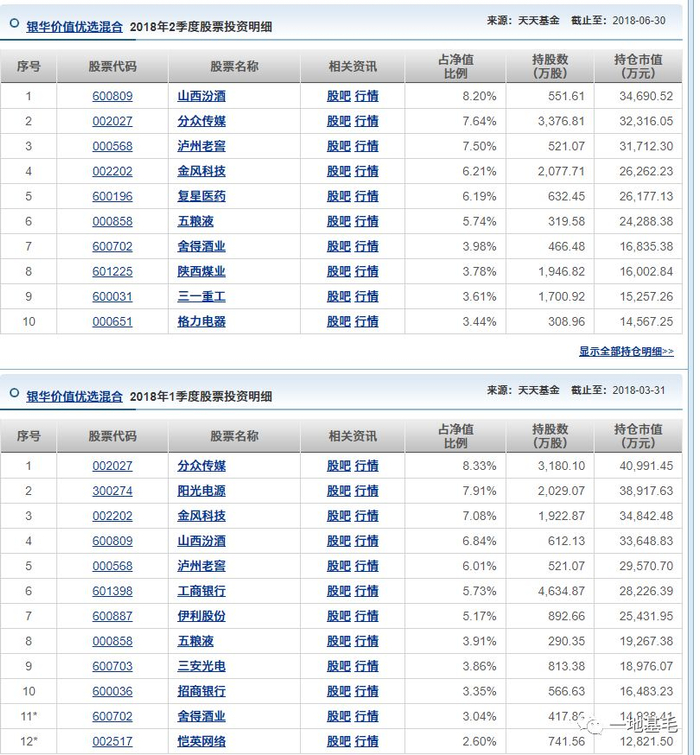Open stock code 600036
Viewport: 700px width, 755px height.
coord(112,691)
